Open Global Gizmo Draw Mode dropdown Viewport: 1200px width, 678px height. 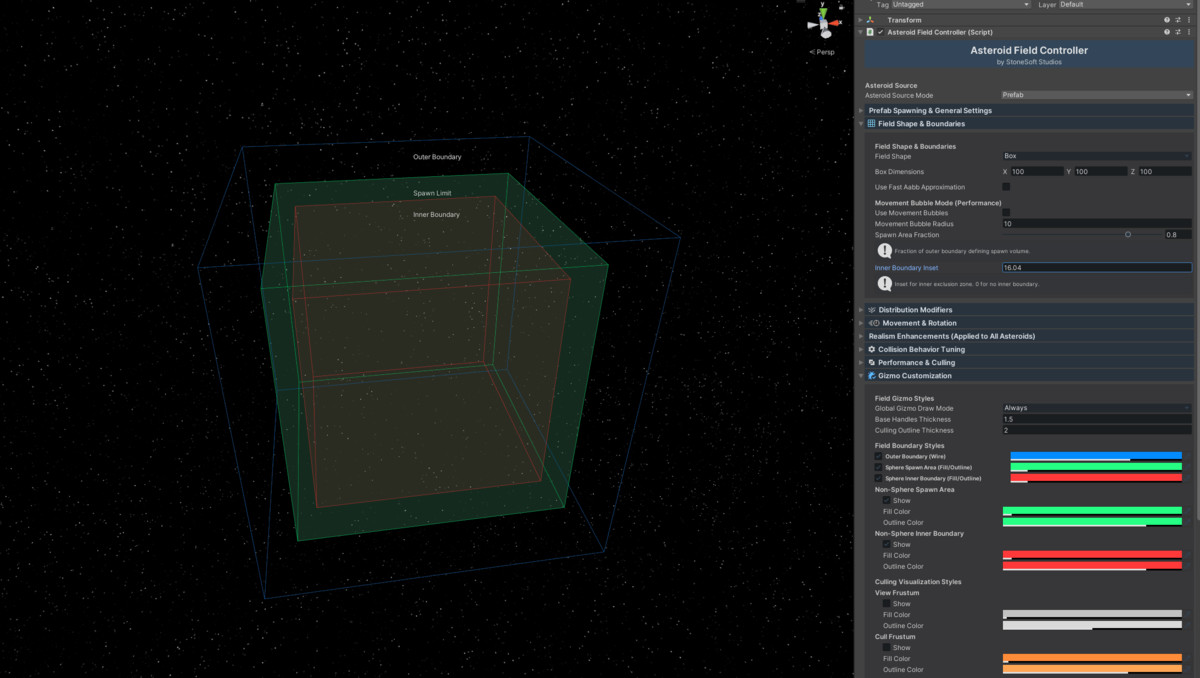1097,408
